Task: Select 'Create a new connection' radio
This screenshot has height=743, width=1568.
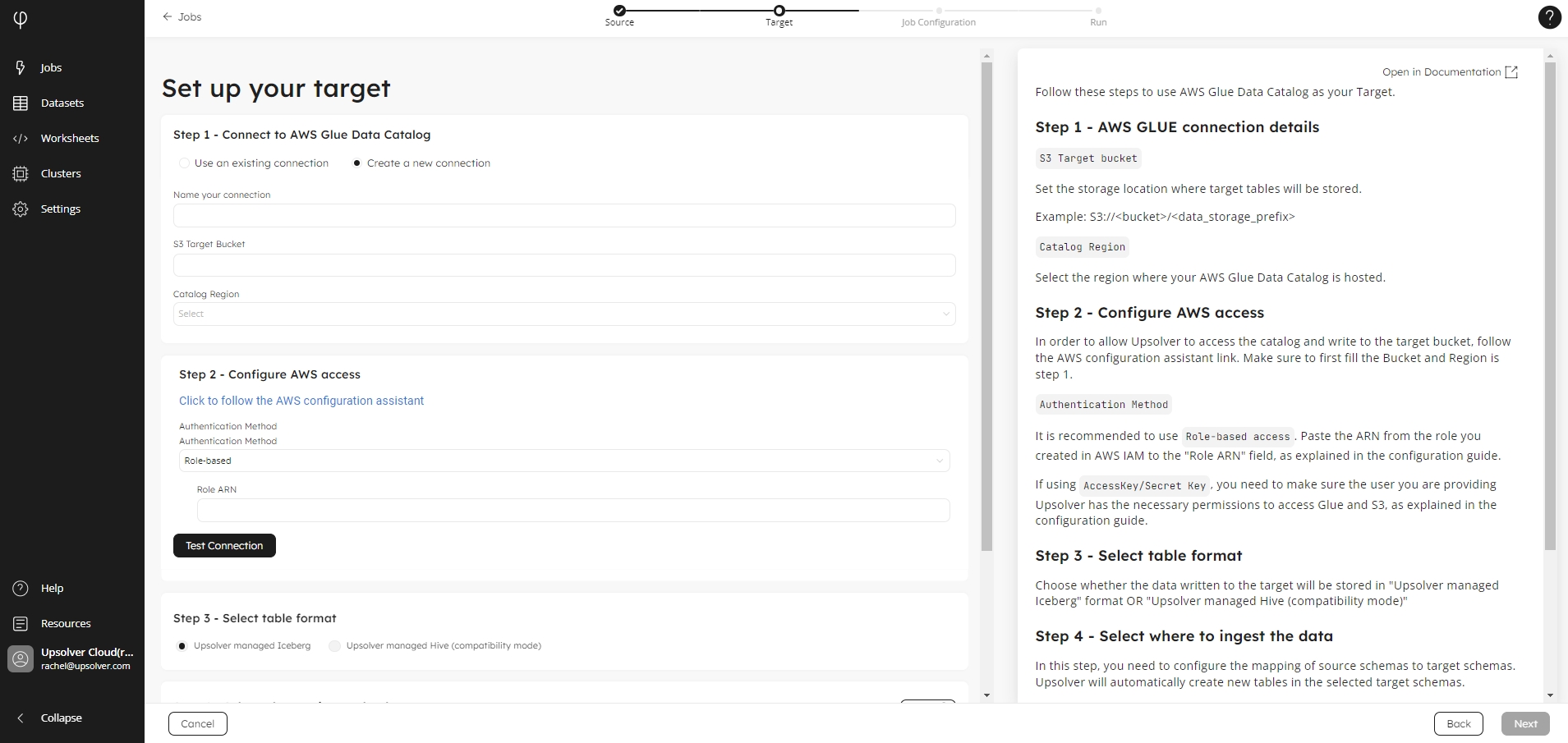Action: pyautogui.click(x=357, y=163)
